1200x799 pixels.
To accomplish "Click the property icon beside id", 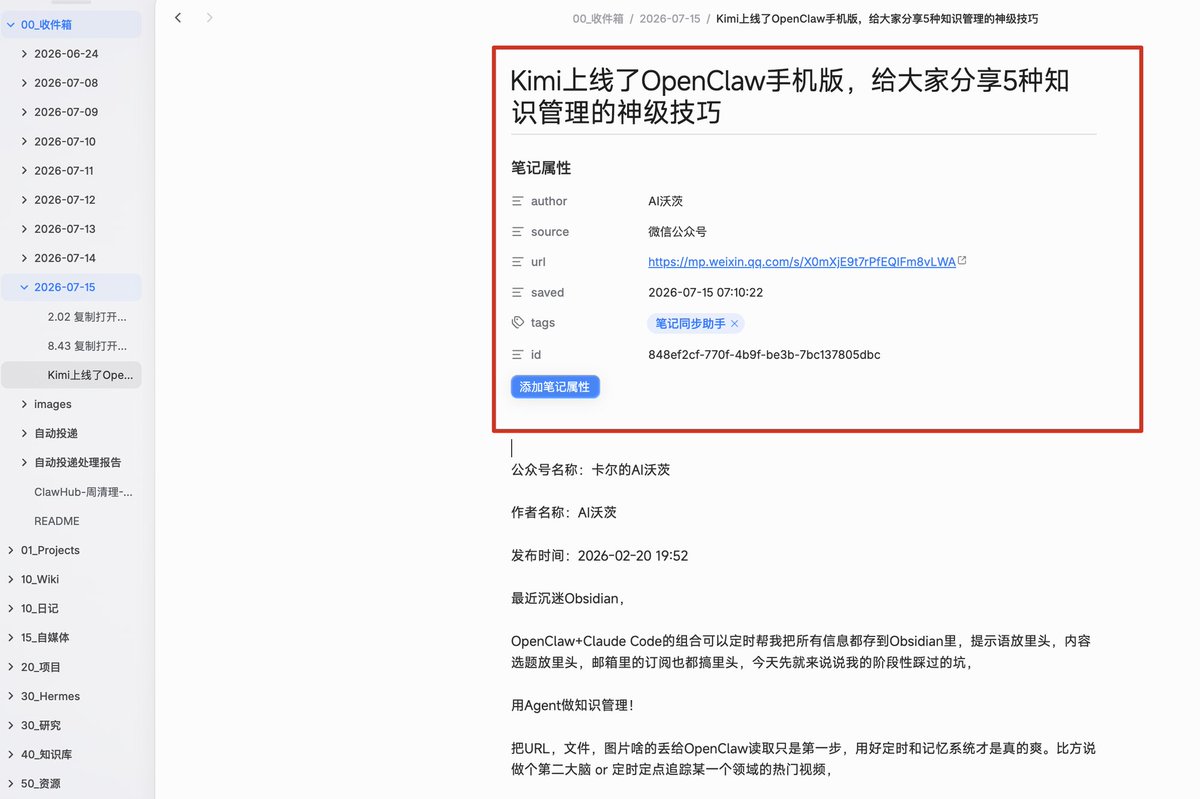I will (517, 354).
